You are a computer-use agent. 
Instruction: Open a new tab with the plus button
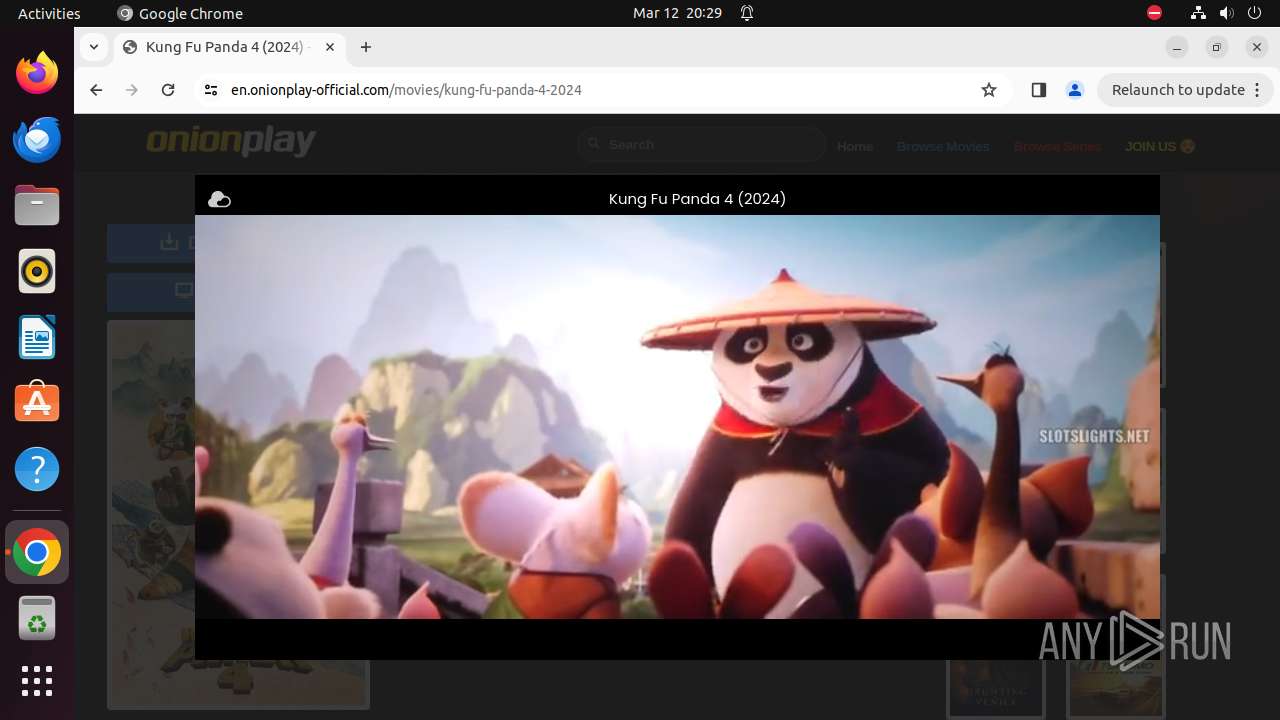click(x=366, y=47)
